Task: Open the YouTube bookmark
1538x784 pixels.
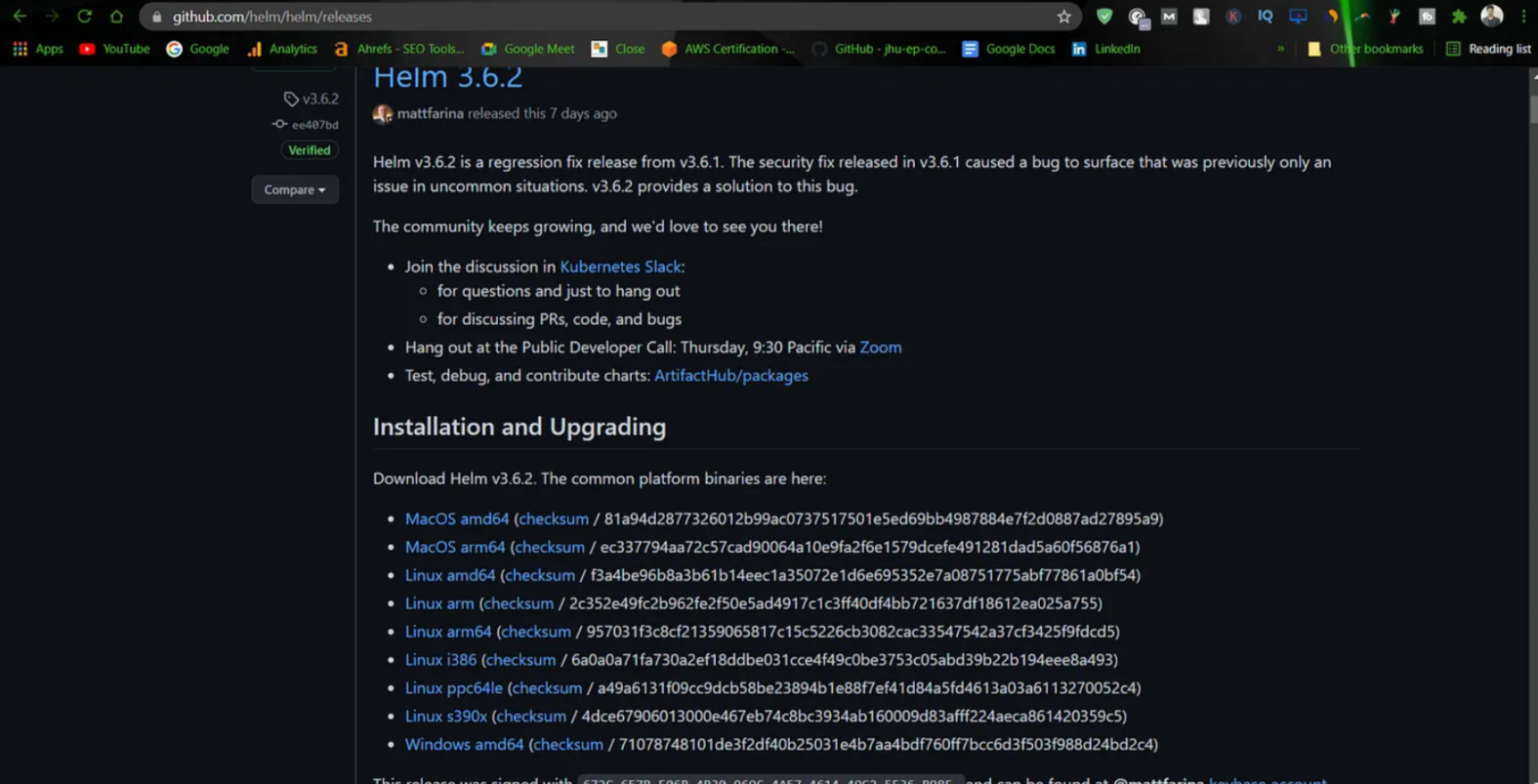Action: pos(114,49)
